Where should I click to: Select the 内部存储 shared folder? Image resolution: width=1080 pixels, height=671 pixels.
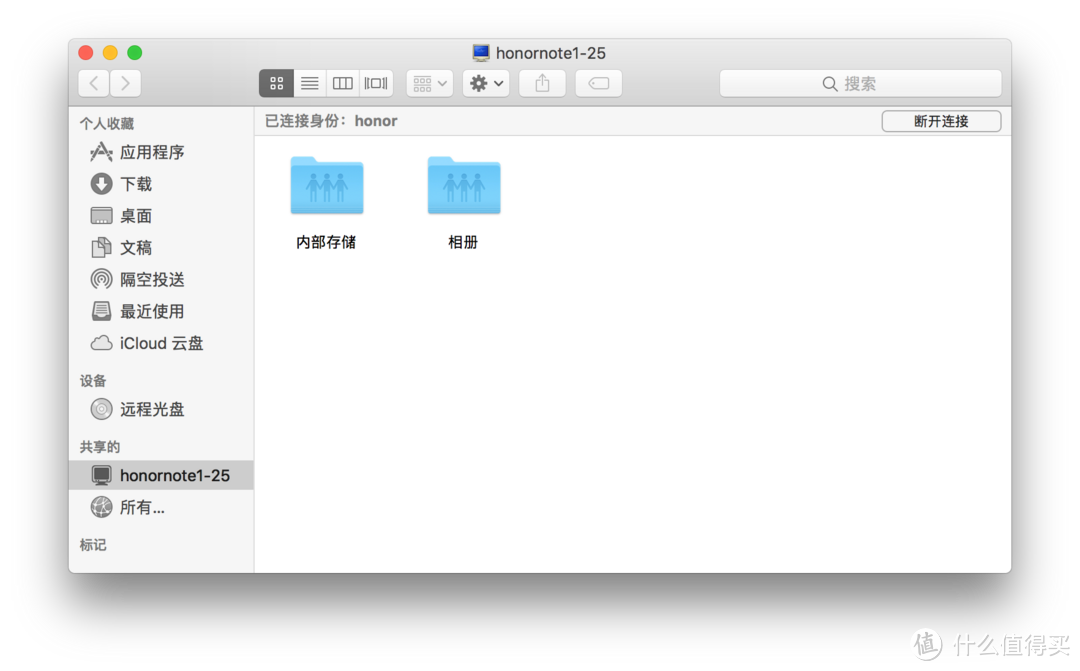pyautogui.click(x=326, y=186)
